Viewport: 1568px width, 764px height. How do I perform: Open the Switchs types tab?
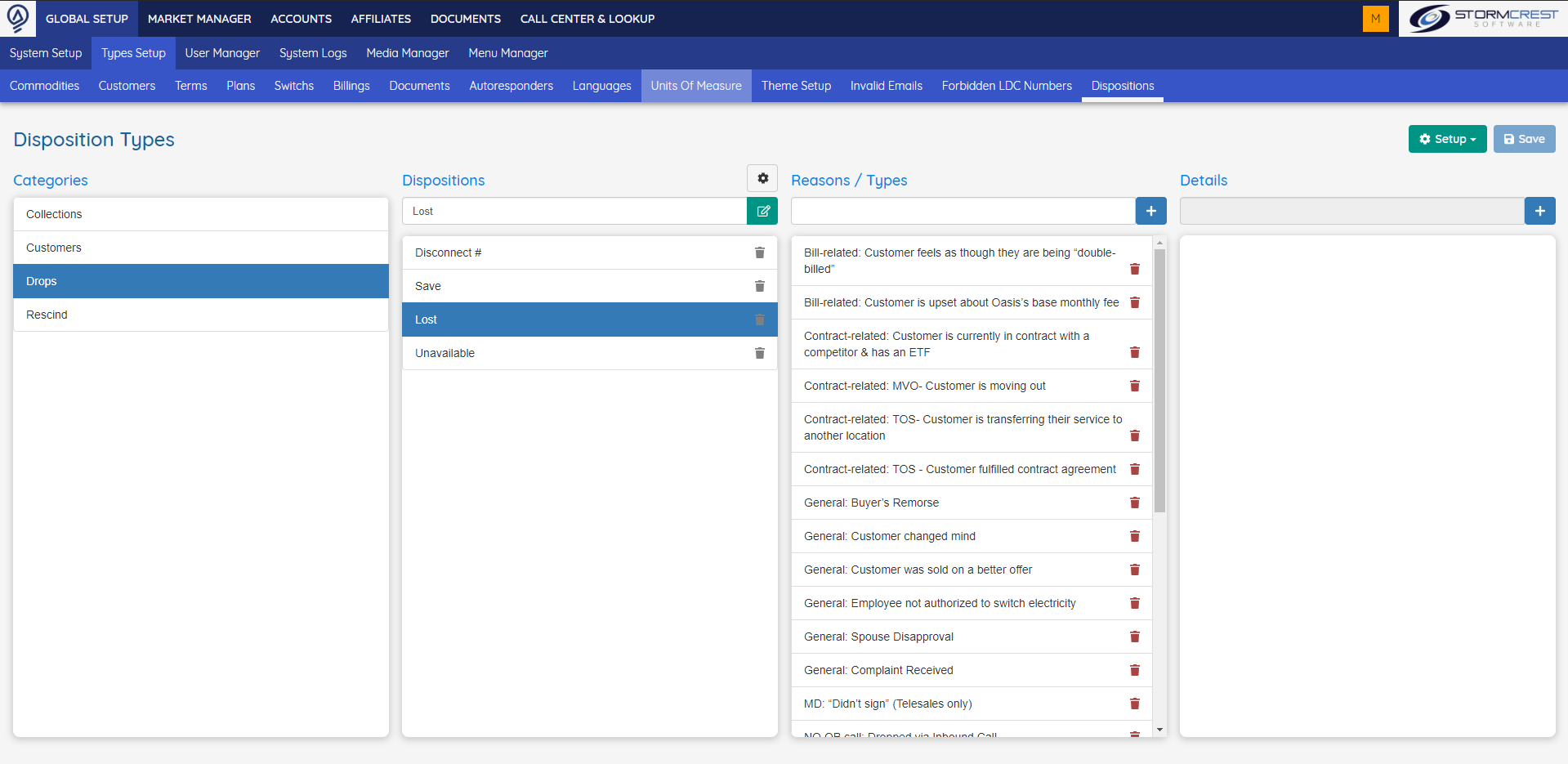tap(293, 86)
